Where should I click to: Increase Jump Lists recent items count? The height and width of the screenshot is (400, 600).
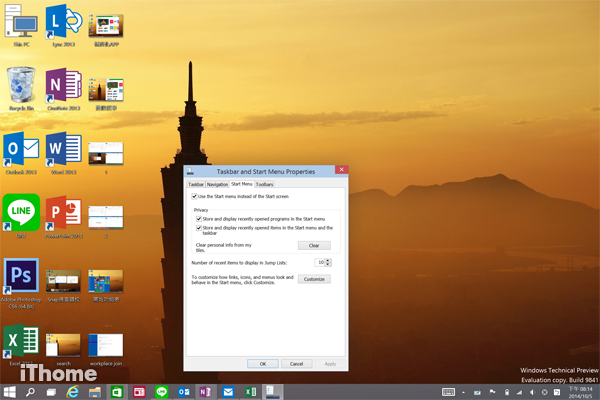pos(329,260)
